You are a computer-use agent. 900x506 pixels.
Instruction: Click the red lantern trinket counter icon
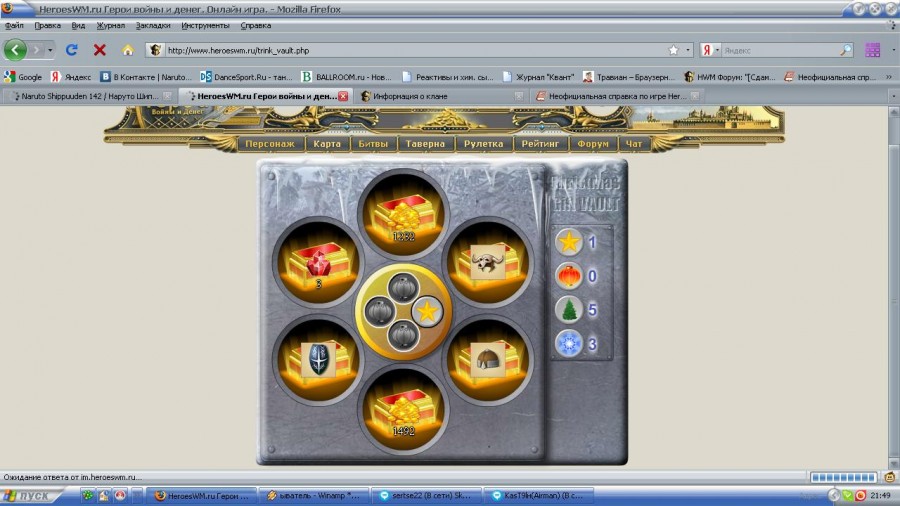click(x=569, y=276)
